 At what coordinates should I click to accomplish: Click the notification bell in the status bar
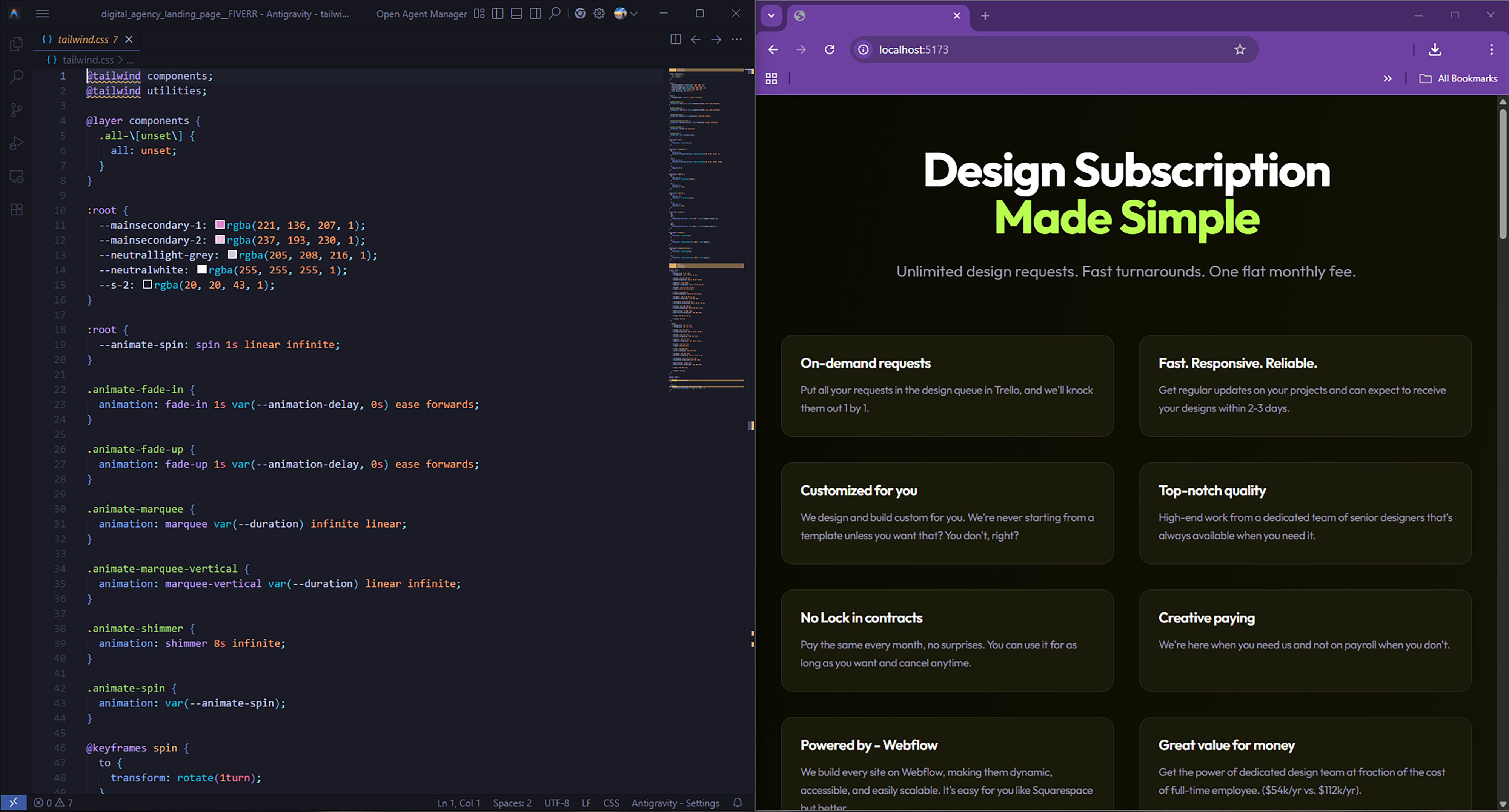click(x=738, y=803)
